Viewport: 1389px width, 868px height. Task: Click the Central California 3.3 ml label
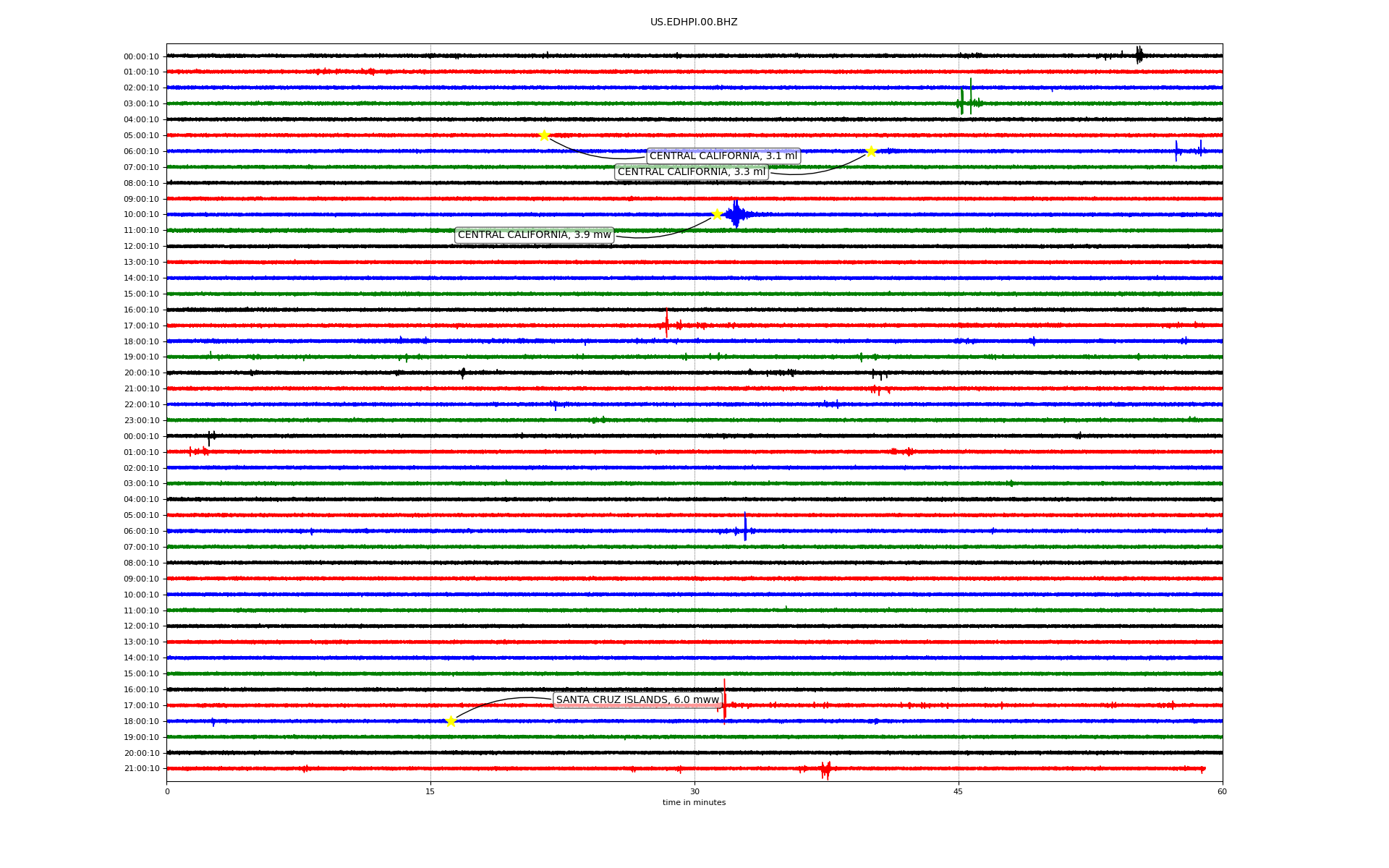tap(691, 172)
